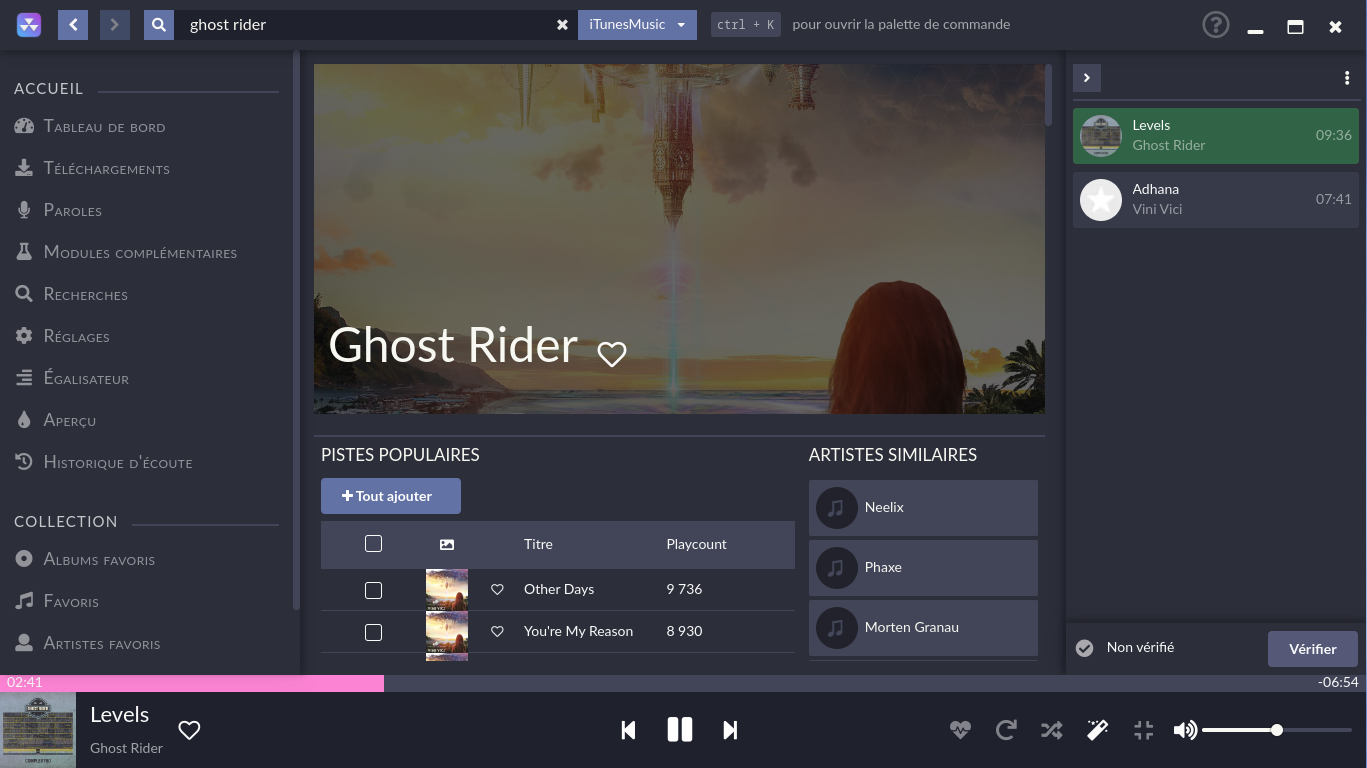Go to Téléchargements in the sidebar
The height and width of the screenshot is (768, 1367).
coord(106,169)
